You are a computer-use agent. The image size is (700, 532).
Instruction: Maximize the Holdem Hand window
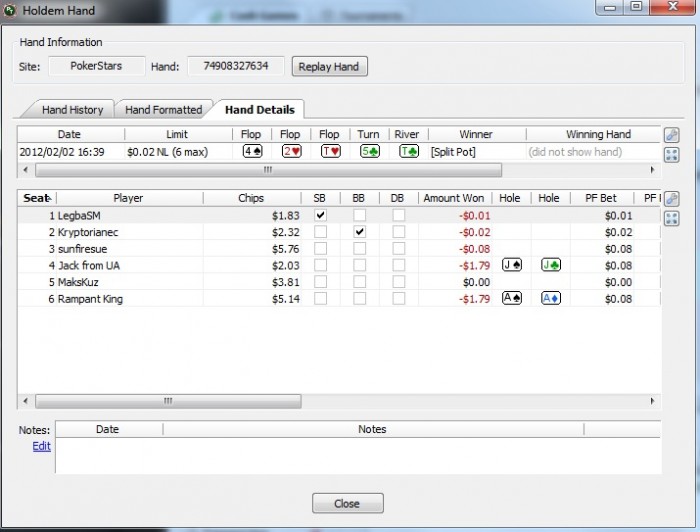(636, 6)
